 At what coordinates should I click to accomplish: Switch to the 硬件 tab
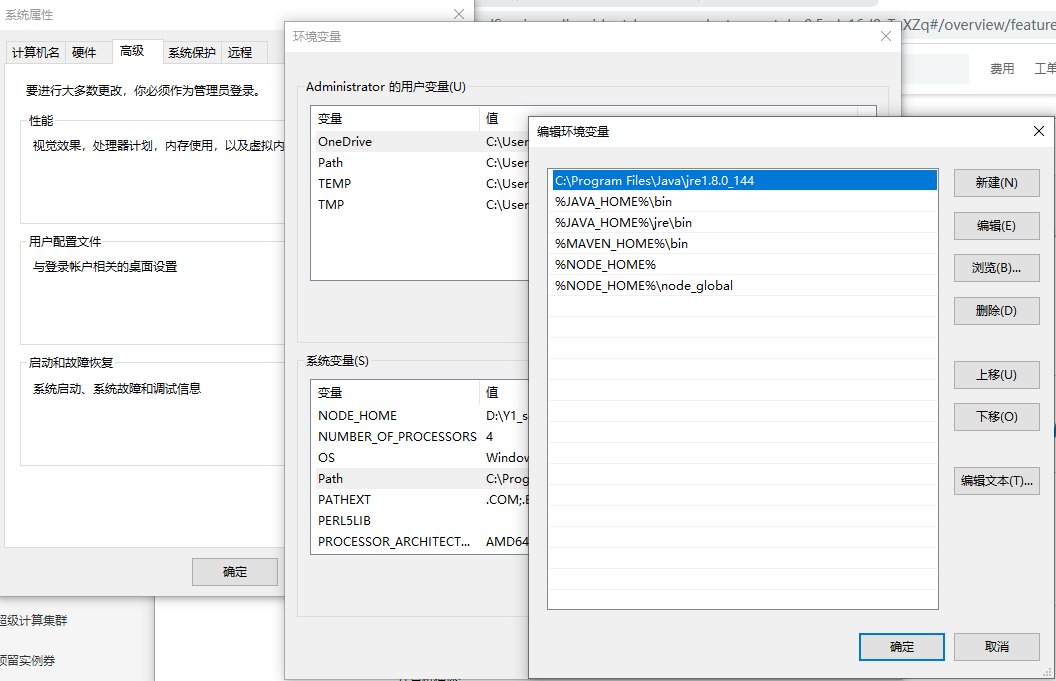click(x=82, y=52)
